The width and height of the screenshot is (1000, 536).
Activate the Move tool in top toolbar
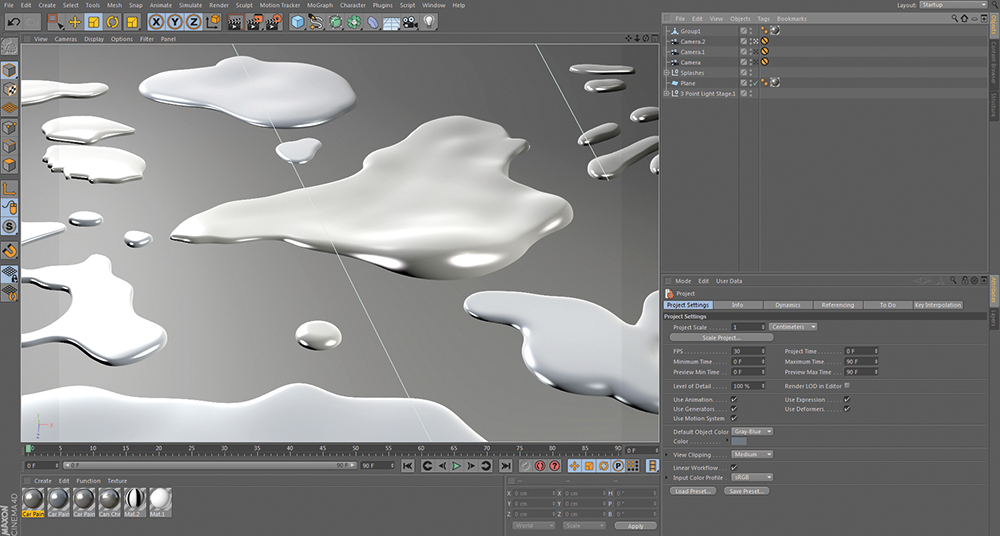pyautogui.click(x=75, y=22)
